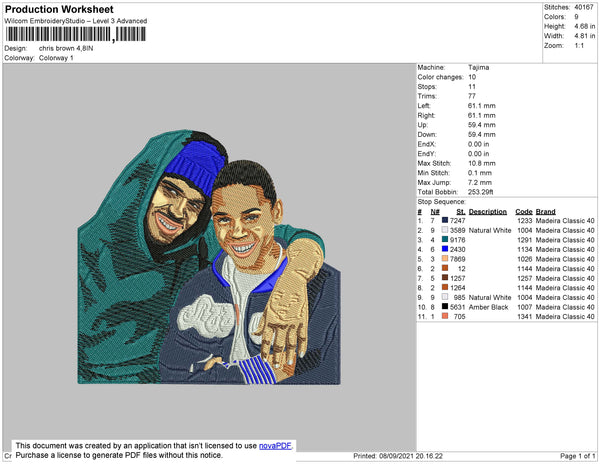Click the 'St.' column header
The width and height of the screenshot is (600, 464).
click(x=461, y=212)
